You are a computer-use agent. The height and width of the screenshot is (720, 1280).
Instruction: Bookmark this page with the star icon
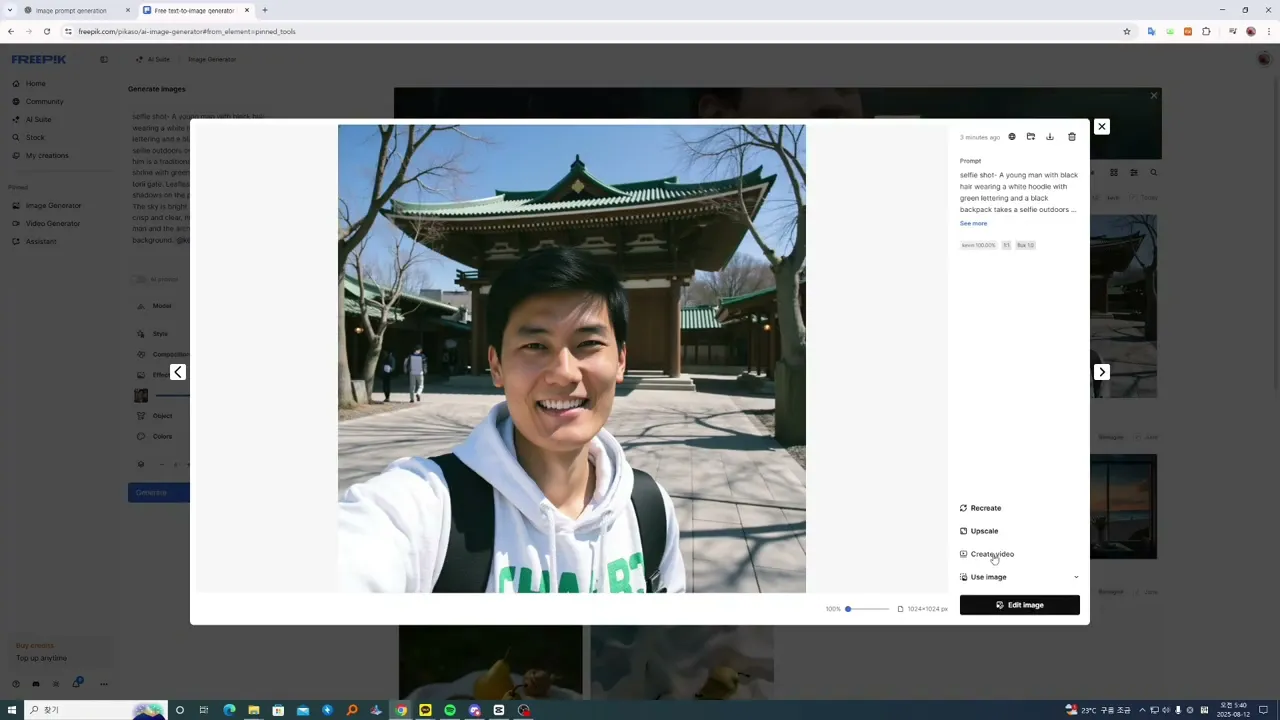(1127, 31)
